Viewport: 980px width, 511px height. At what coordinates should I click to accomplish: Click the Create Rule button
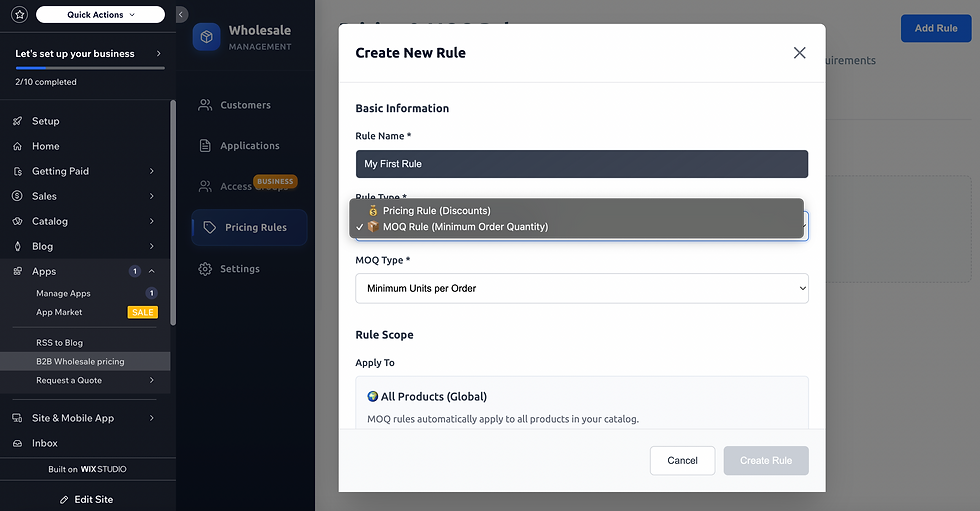(766, 461)
